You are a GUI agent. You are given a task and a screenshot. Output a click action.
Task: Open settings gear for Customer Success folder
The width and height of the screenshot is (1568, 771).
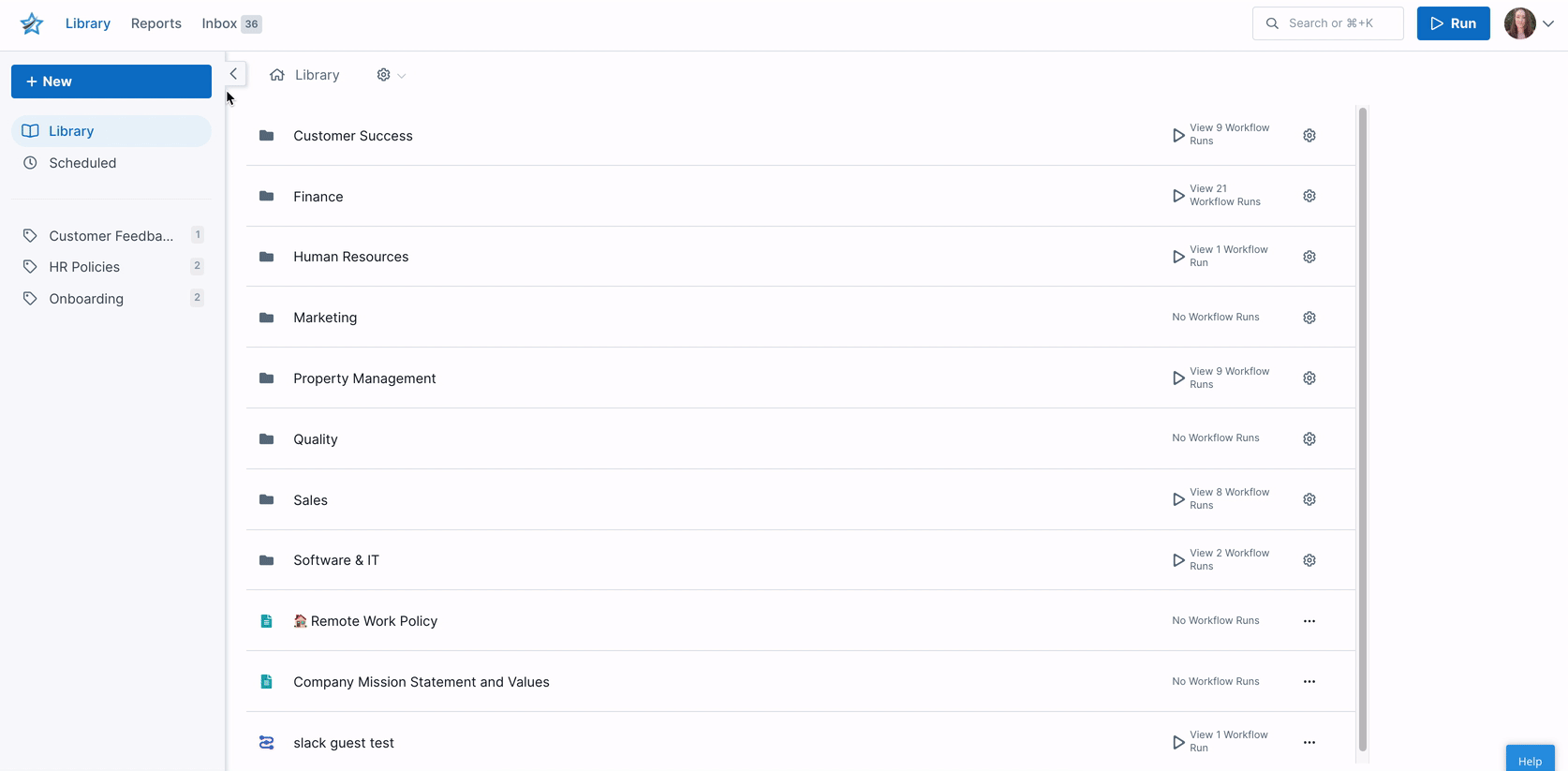[1309, 136]
